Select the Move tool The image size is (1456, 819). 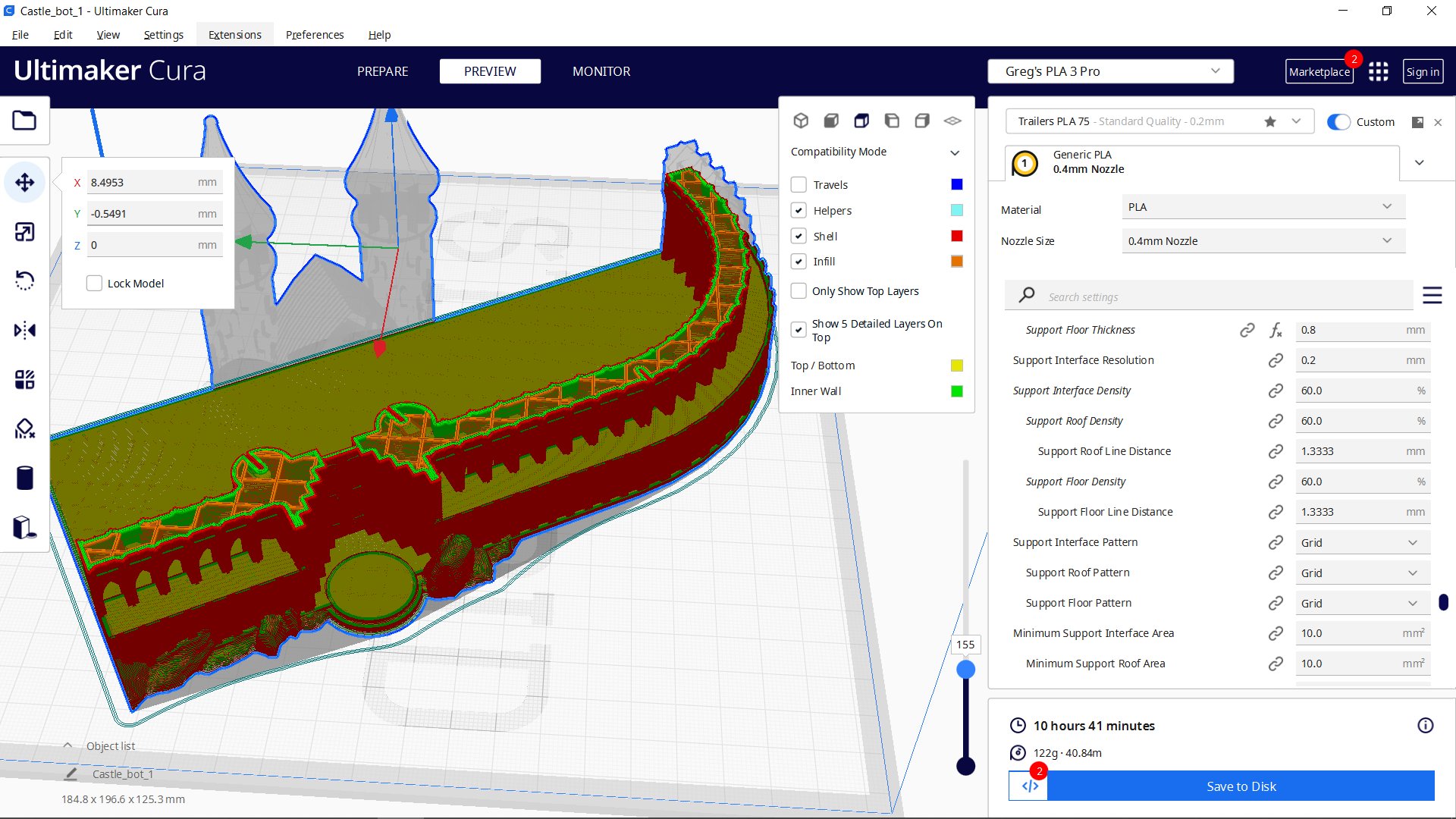point(25,182)
